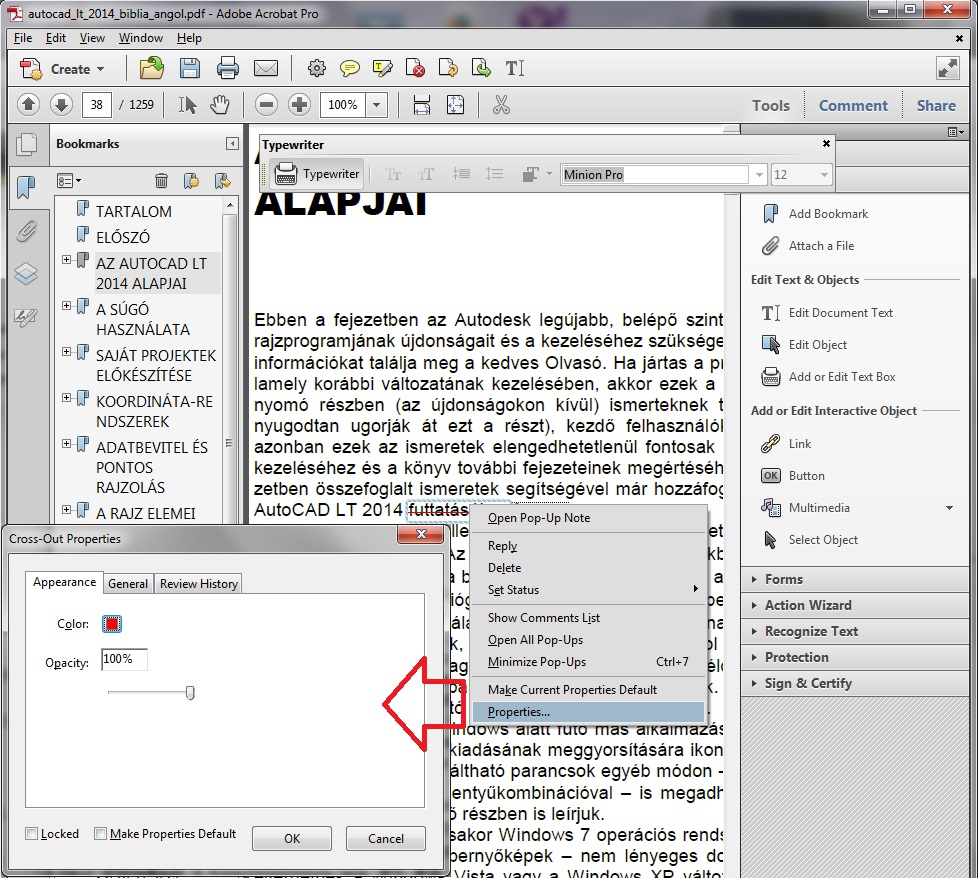Click Add Bookmark in Tools pane

coord(815,214)
